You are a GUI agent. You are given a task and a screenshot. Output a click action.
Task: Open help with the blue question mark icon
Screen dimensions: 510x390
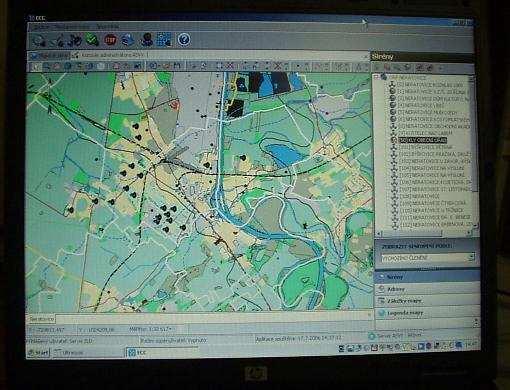point(184,40)
